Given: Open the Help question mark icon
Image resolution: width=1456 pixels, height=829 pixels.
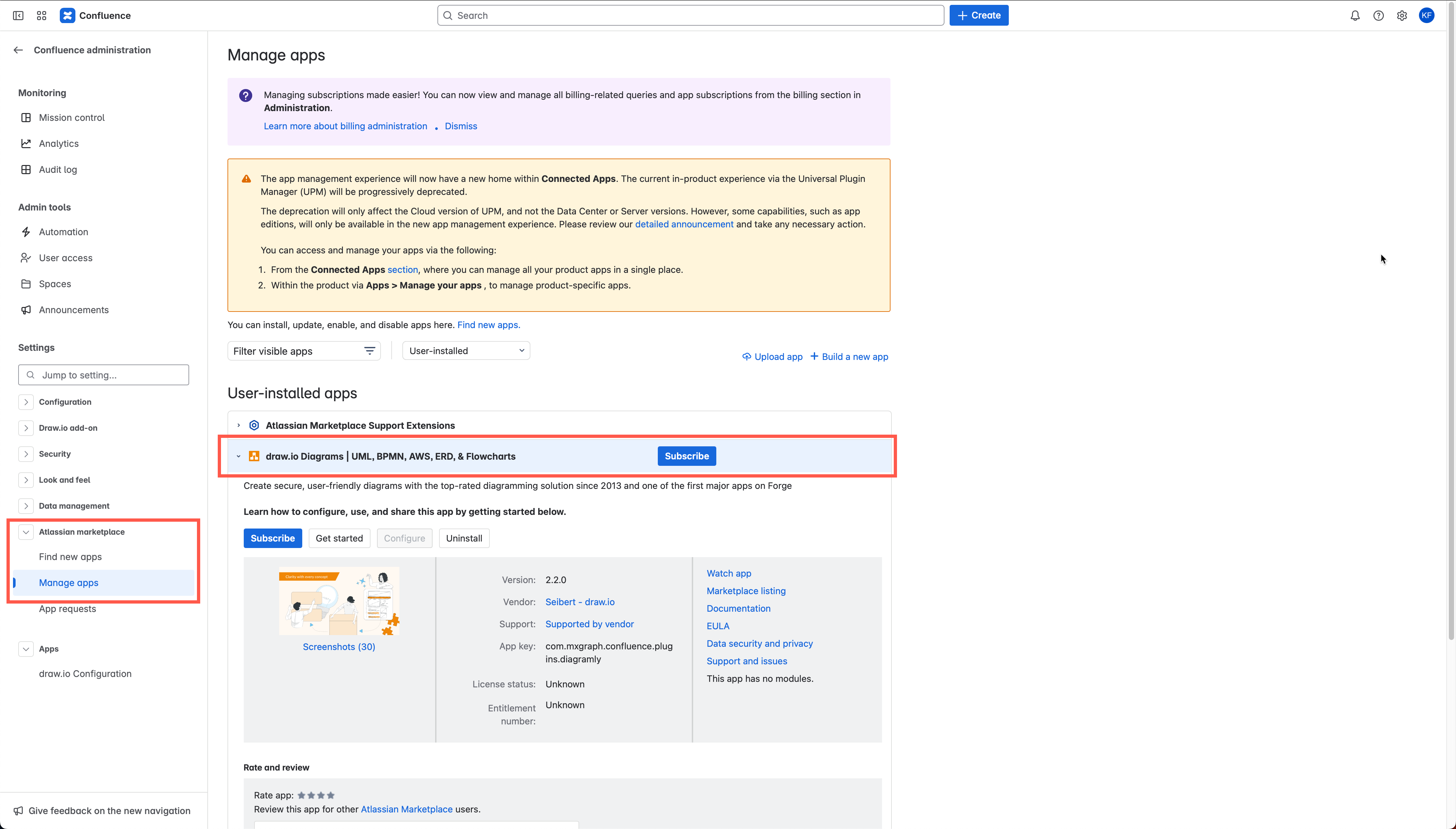Looking at the screenshot, I should point(1379,15).
